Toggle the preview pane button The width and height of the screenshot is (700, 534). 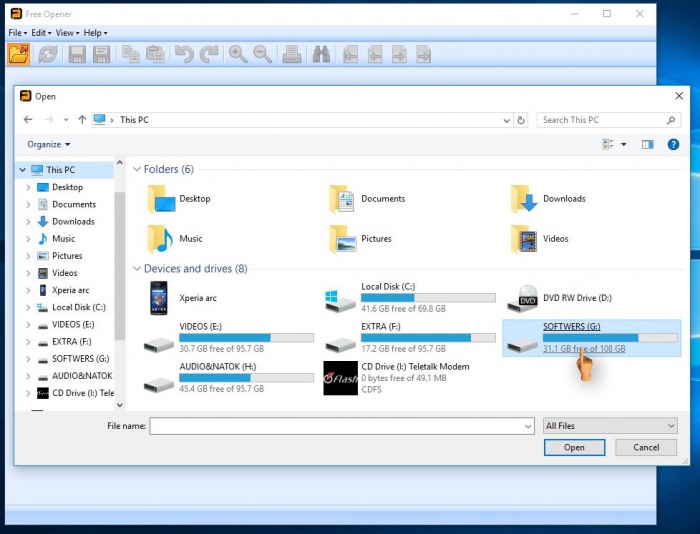click(647, 144)
